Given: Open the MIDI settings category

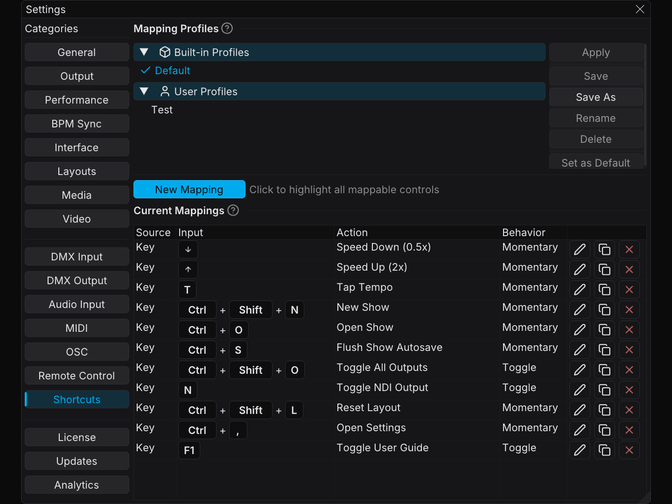Looking at the screenshot, I should [x=77, y=328].
